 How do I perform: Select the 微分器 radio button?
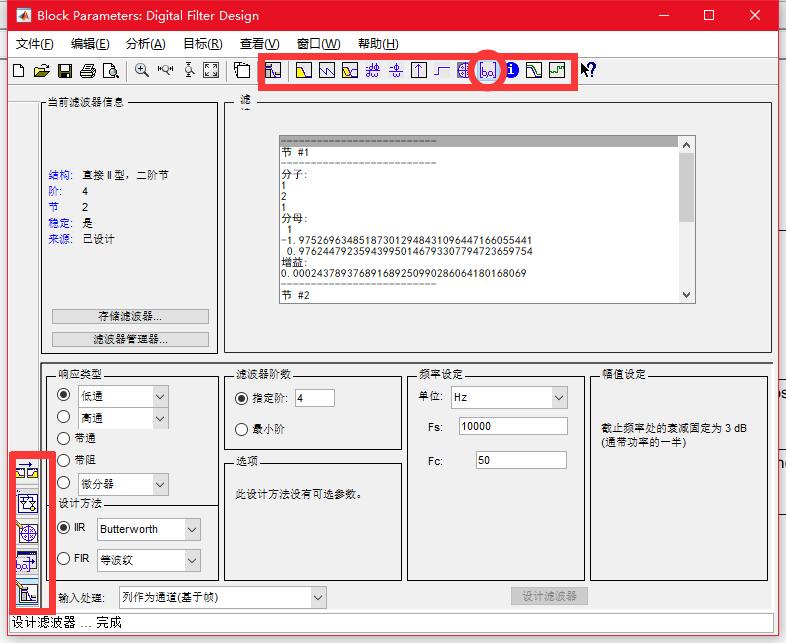click(x=63, y=483)
